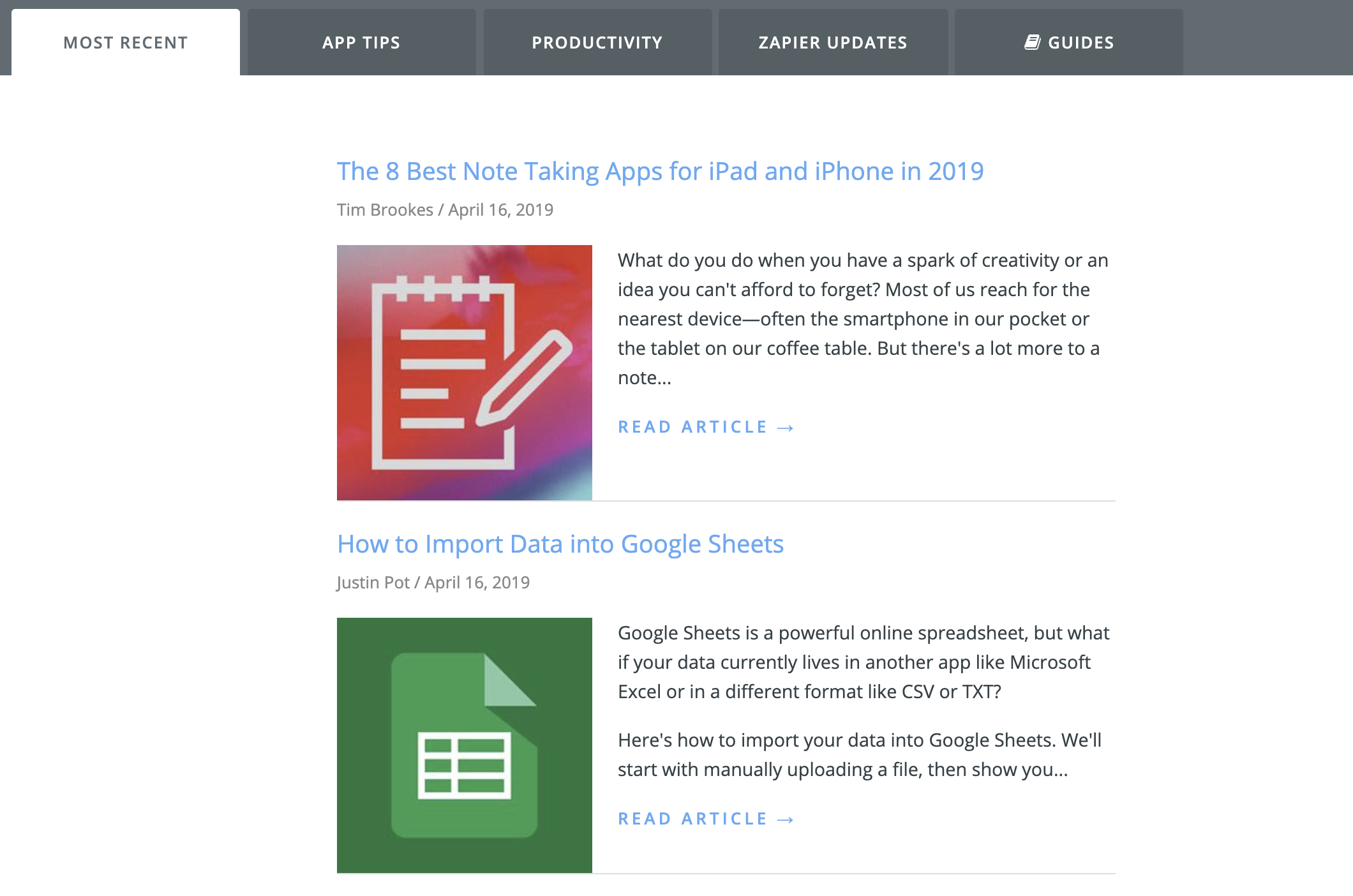Switch to the Most Recent tab

pyautogui.click(x=126, y=42)
